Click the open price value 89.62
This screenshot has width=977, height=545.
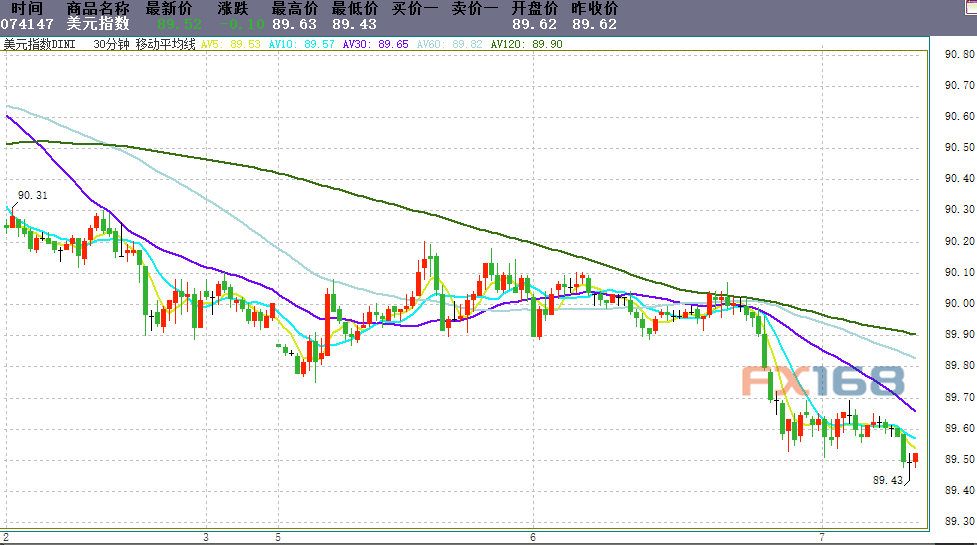[535, 24]
